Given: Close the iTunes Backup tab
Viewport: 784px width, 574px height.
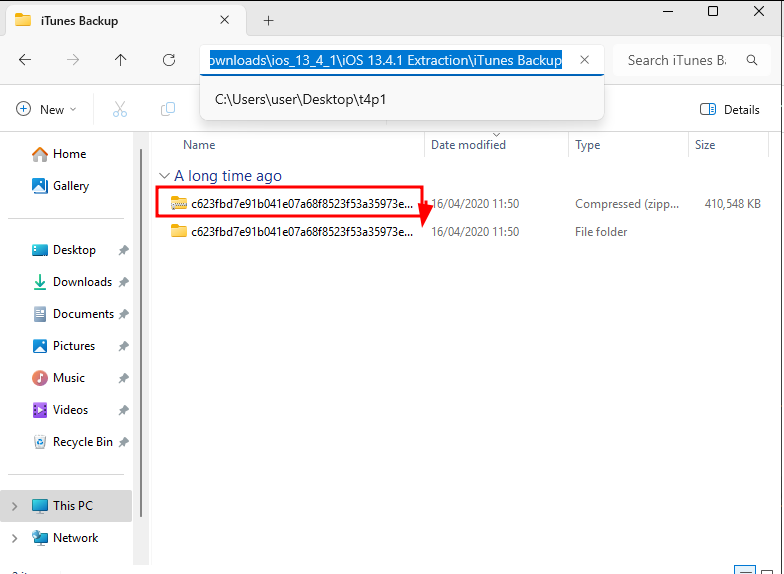Looking at the screenshot, I should [224, 20].
